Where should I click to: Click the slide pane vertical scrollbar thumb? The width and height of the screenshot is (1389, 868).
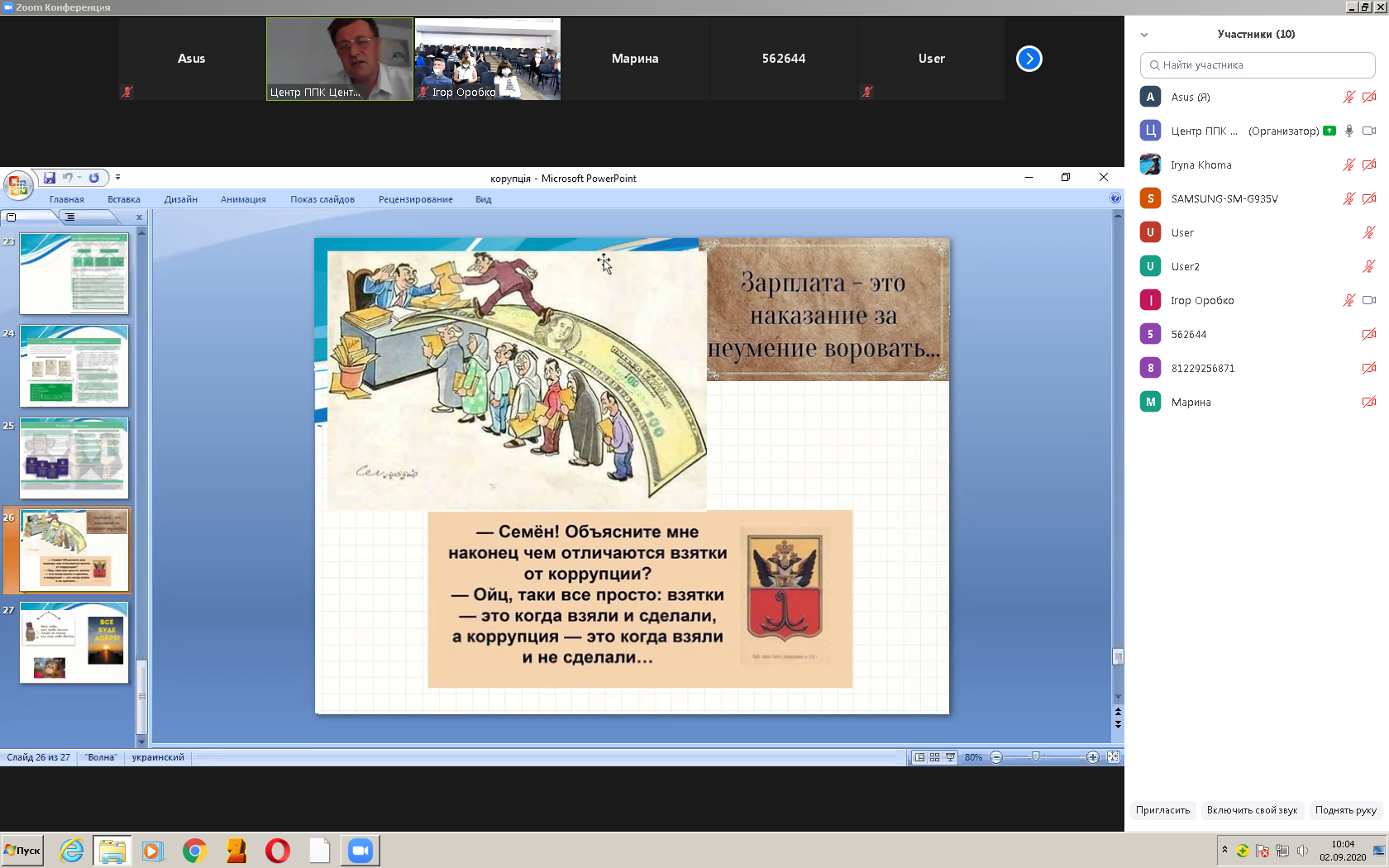[x=141, y=696]
